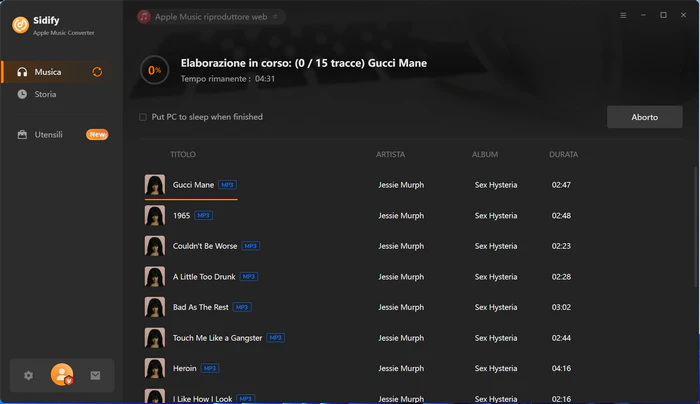Enable Put PC to sleep when finished
This screenshot has width=700, height=404.
tap(143, 117)
